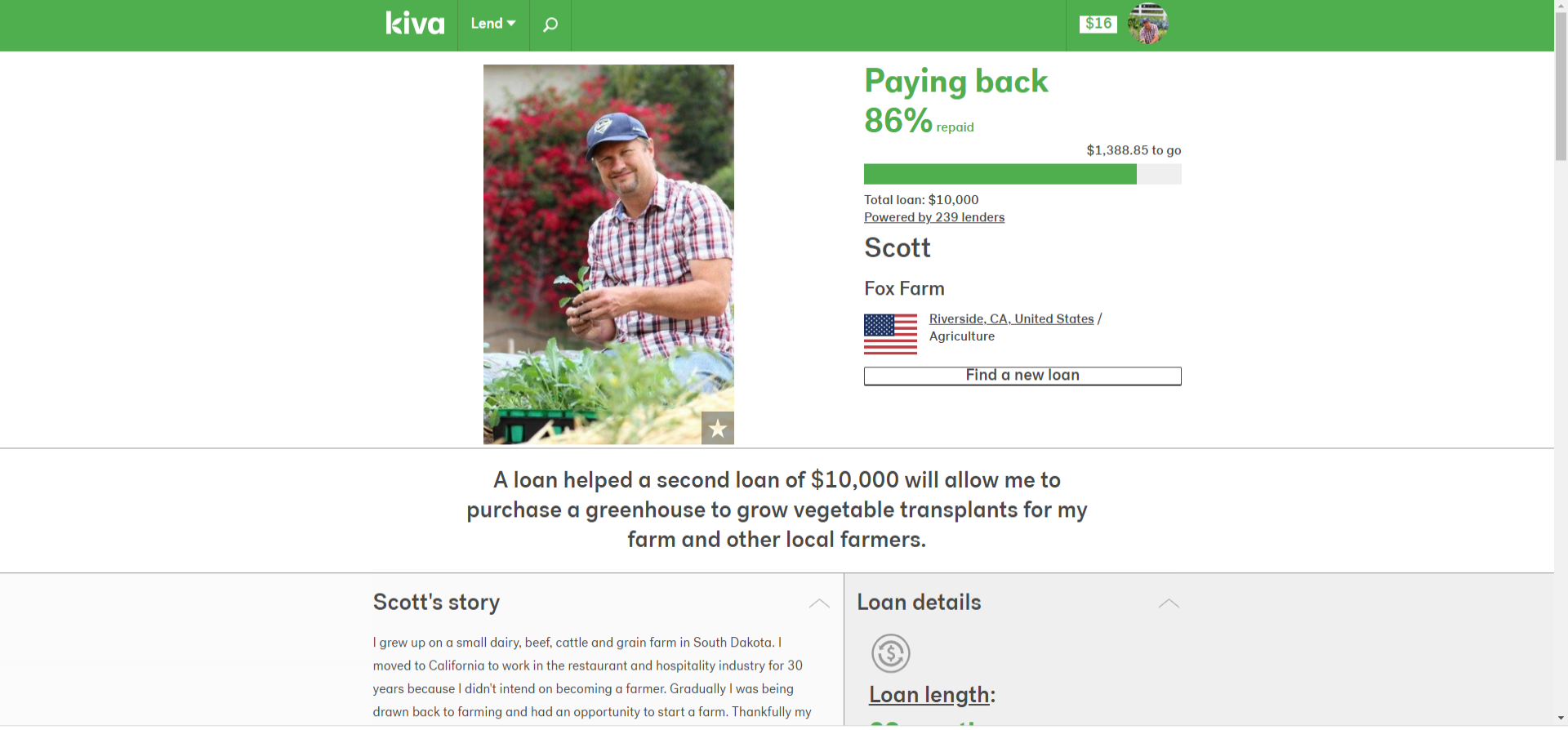Open the search magnifier icon
This screenshot has width=1568, height=730.
(550, 24)
